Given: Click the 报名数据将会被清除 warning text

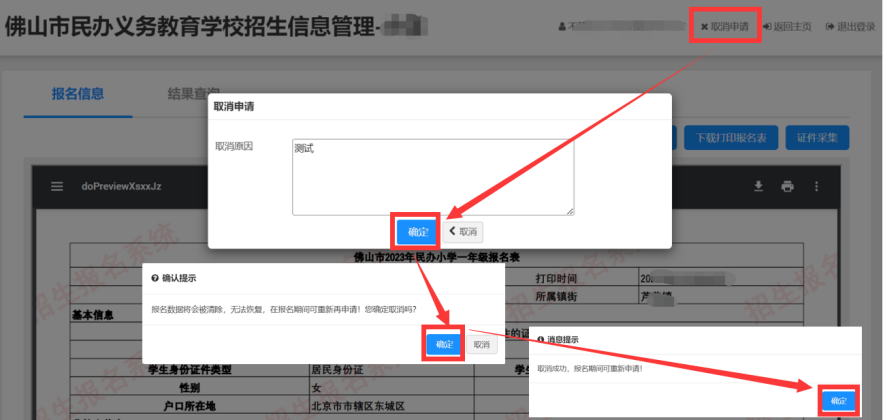Looking at the screenshot, I should click(284, 309).
